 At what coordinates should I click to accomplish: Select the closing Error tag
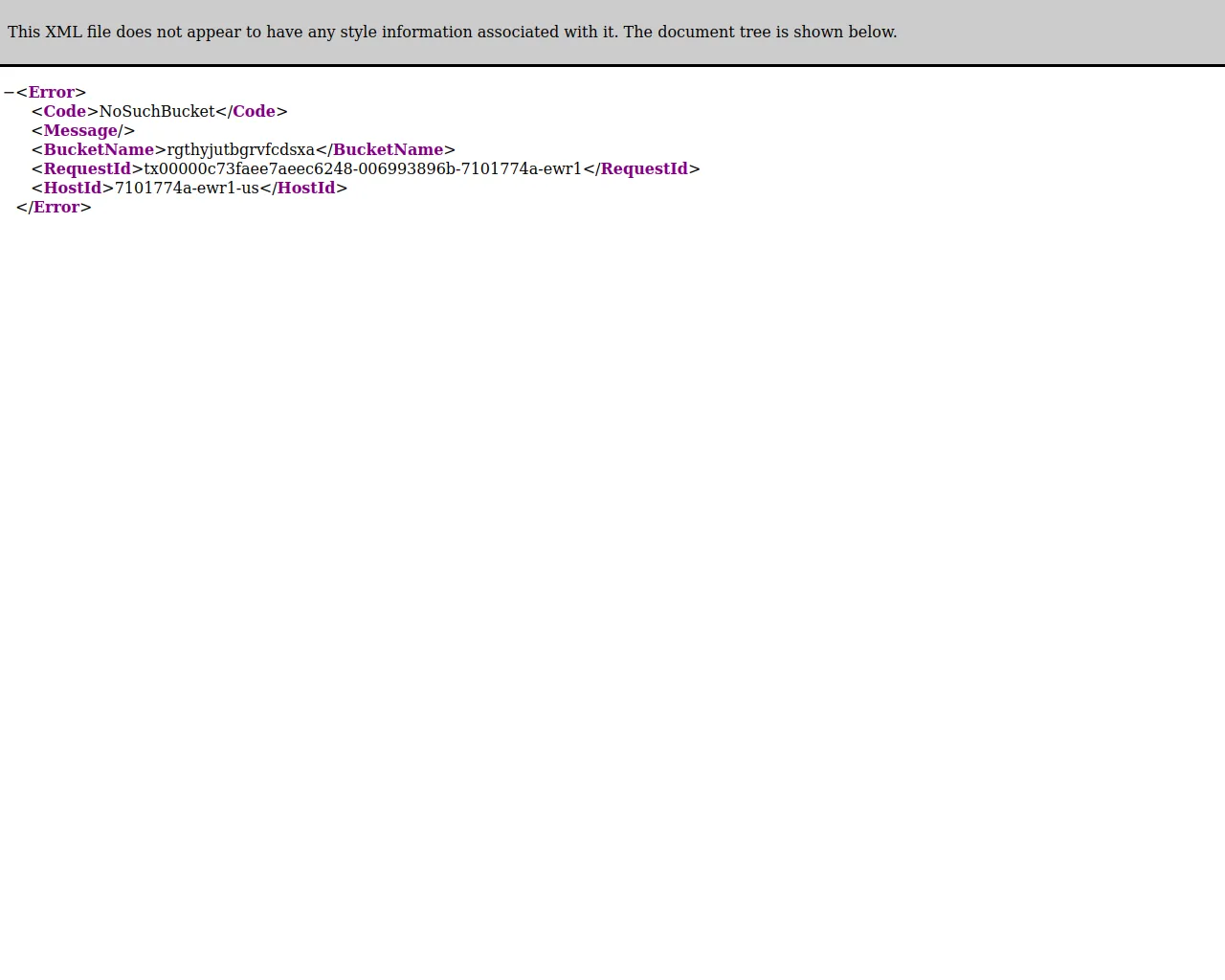[55, 207]
